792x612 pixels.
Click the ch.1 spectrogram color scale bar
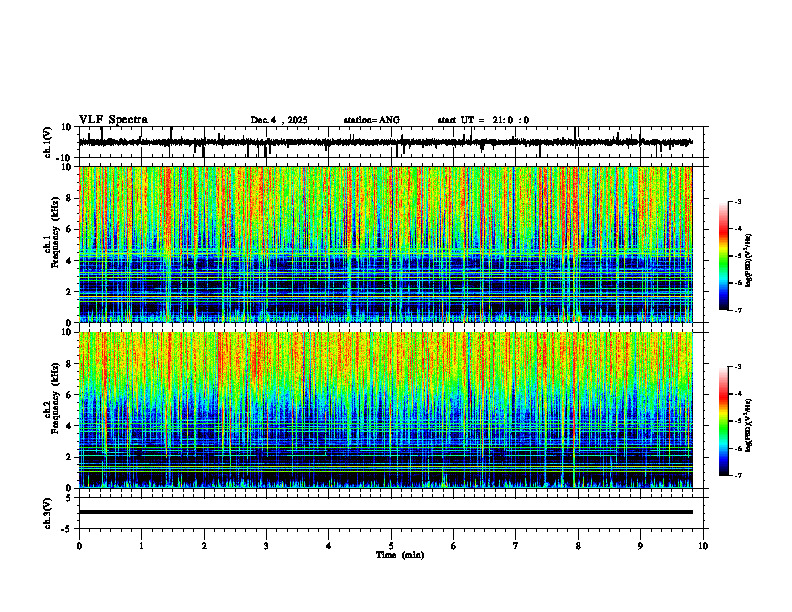723,256
